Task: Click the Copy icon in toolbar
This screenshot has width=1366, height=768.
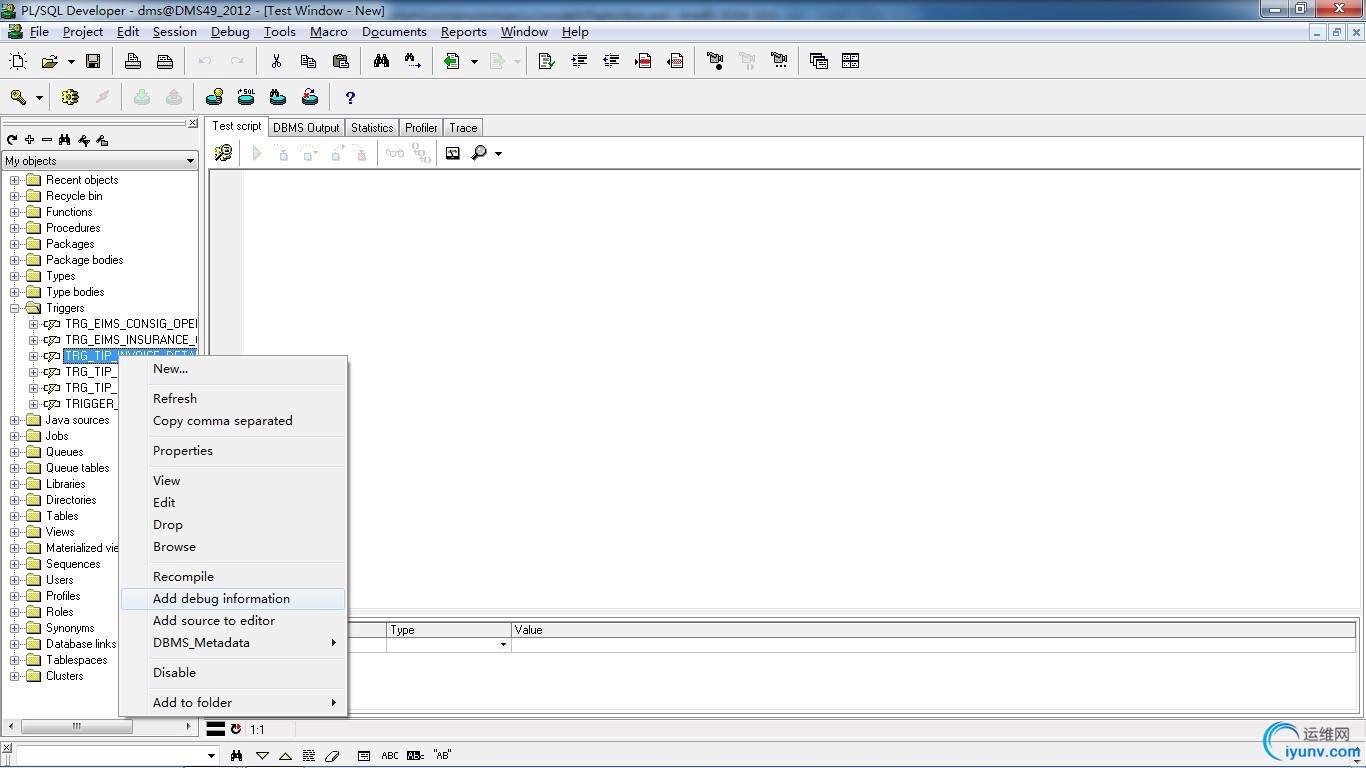Action: click(308, 61)
